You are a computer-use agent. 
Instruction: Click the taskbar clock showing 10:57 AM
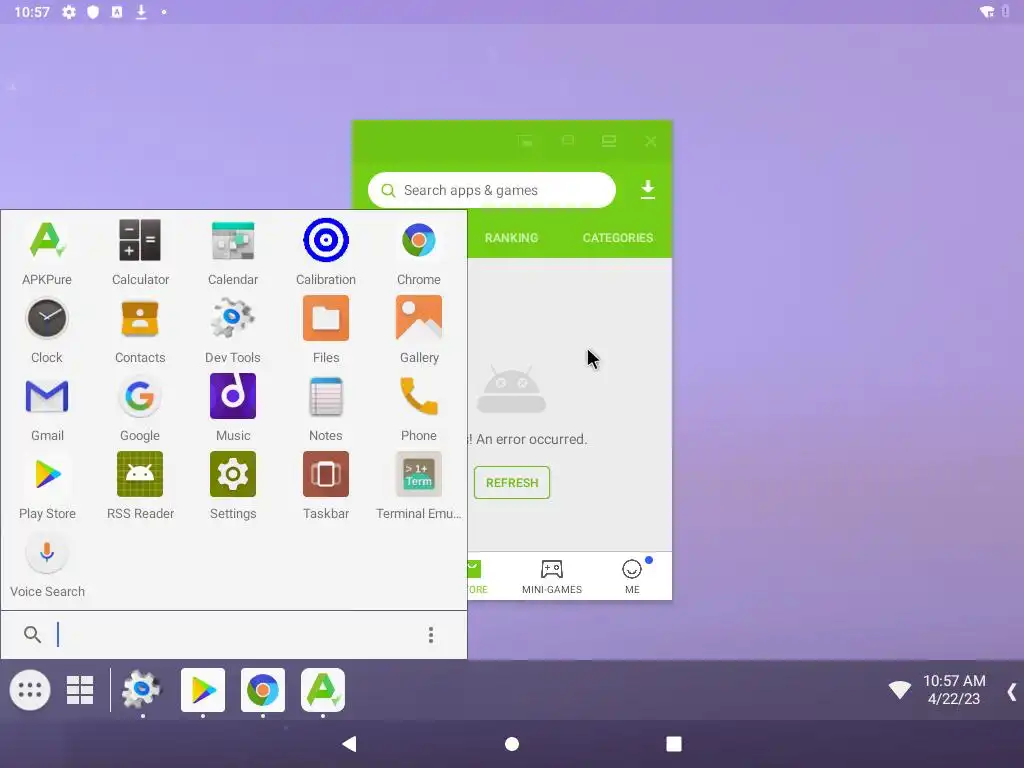click(x=953, y=690)
